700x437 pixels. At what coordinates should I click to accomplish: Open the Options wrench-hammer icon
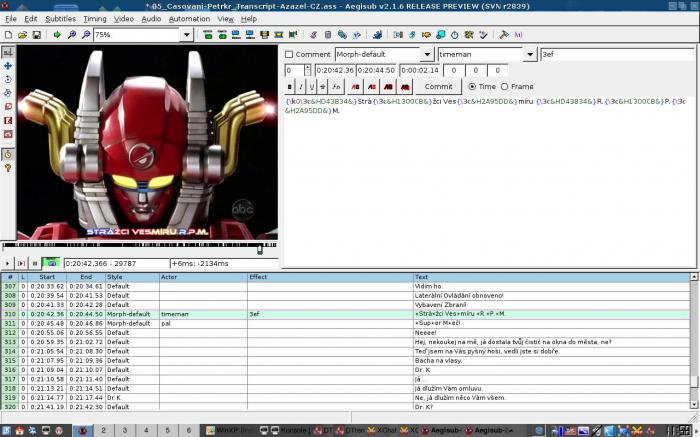[x=504, y=34]
